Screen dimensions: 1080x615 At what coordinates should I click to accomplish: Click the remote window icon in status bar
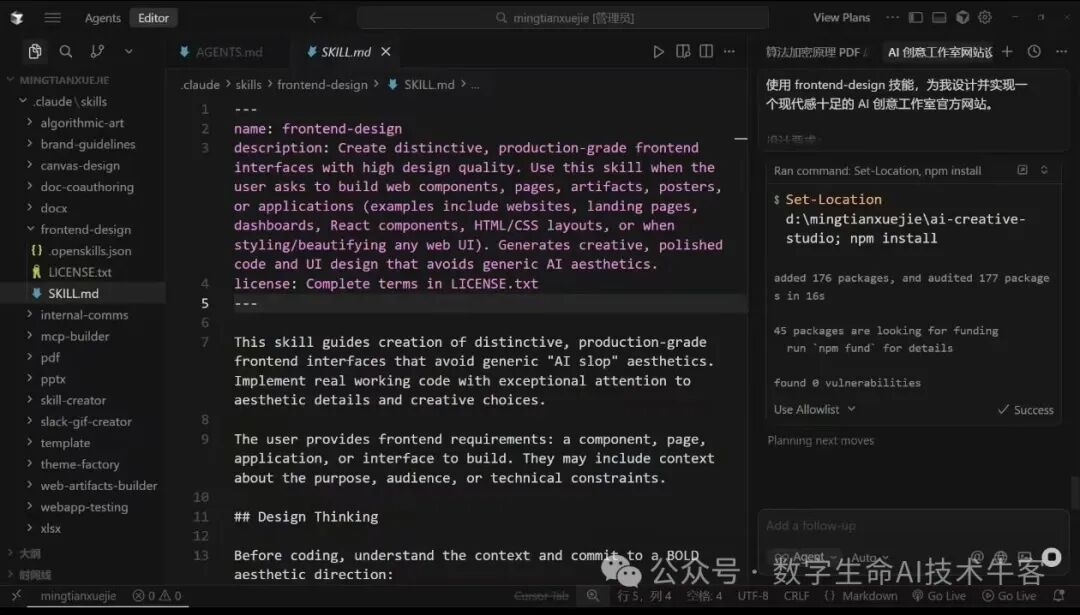17,596
